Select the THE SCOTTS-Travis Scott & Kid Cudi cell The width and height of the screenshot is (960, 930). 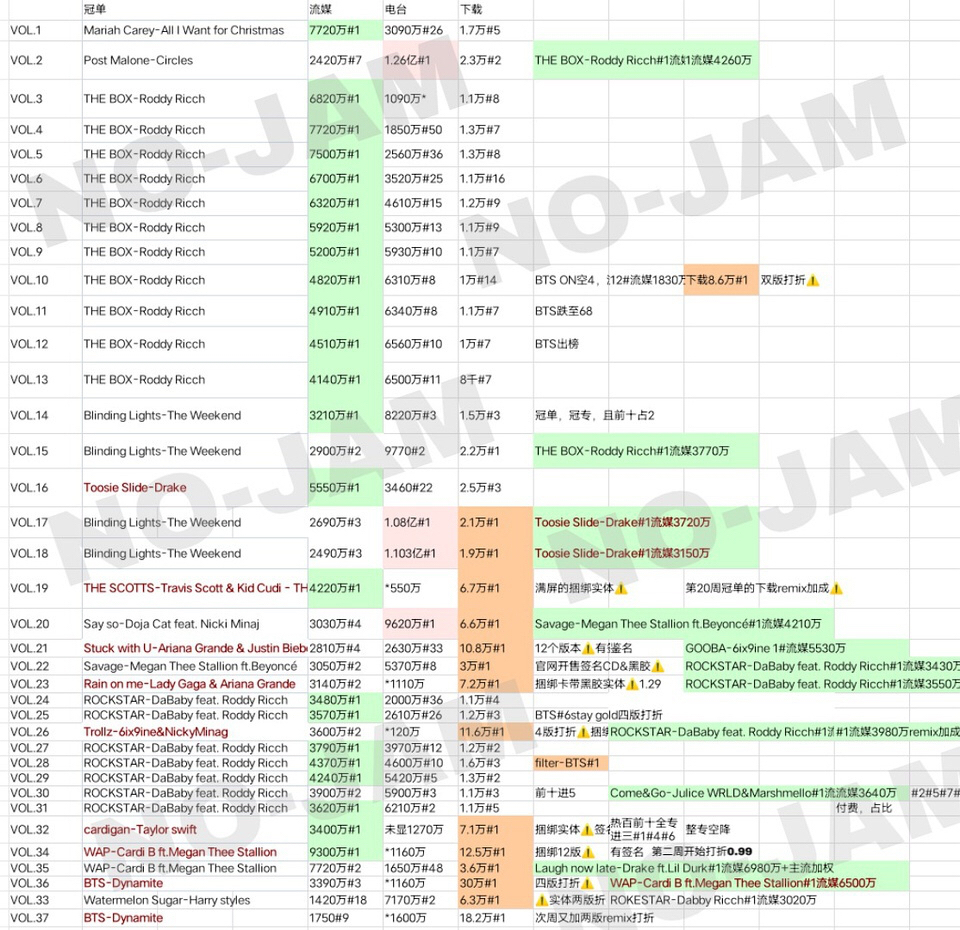click(195, 588)
